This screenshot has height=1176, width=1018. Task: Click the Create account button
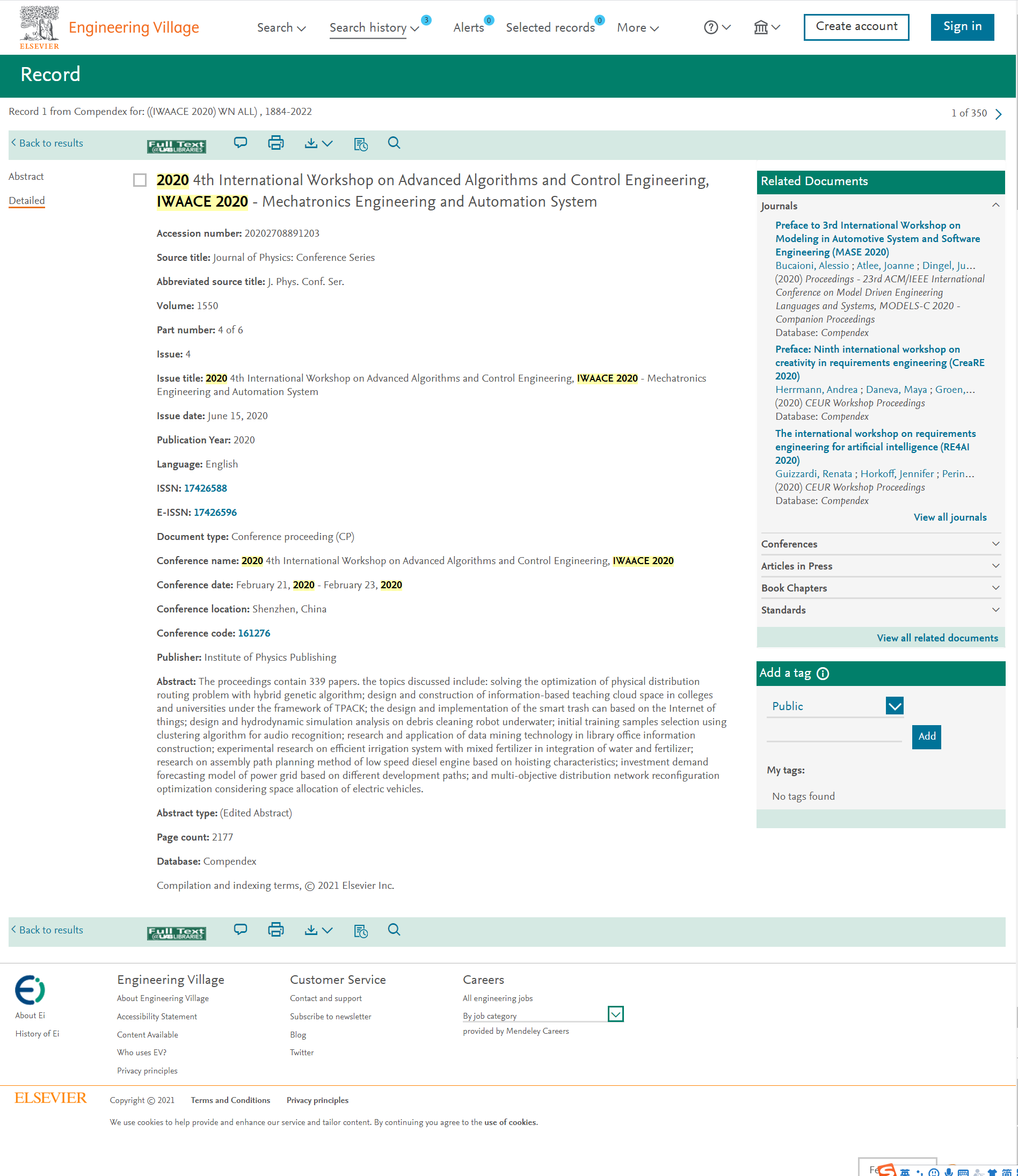pos(856,27)
